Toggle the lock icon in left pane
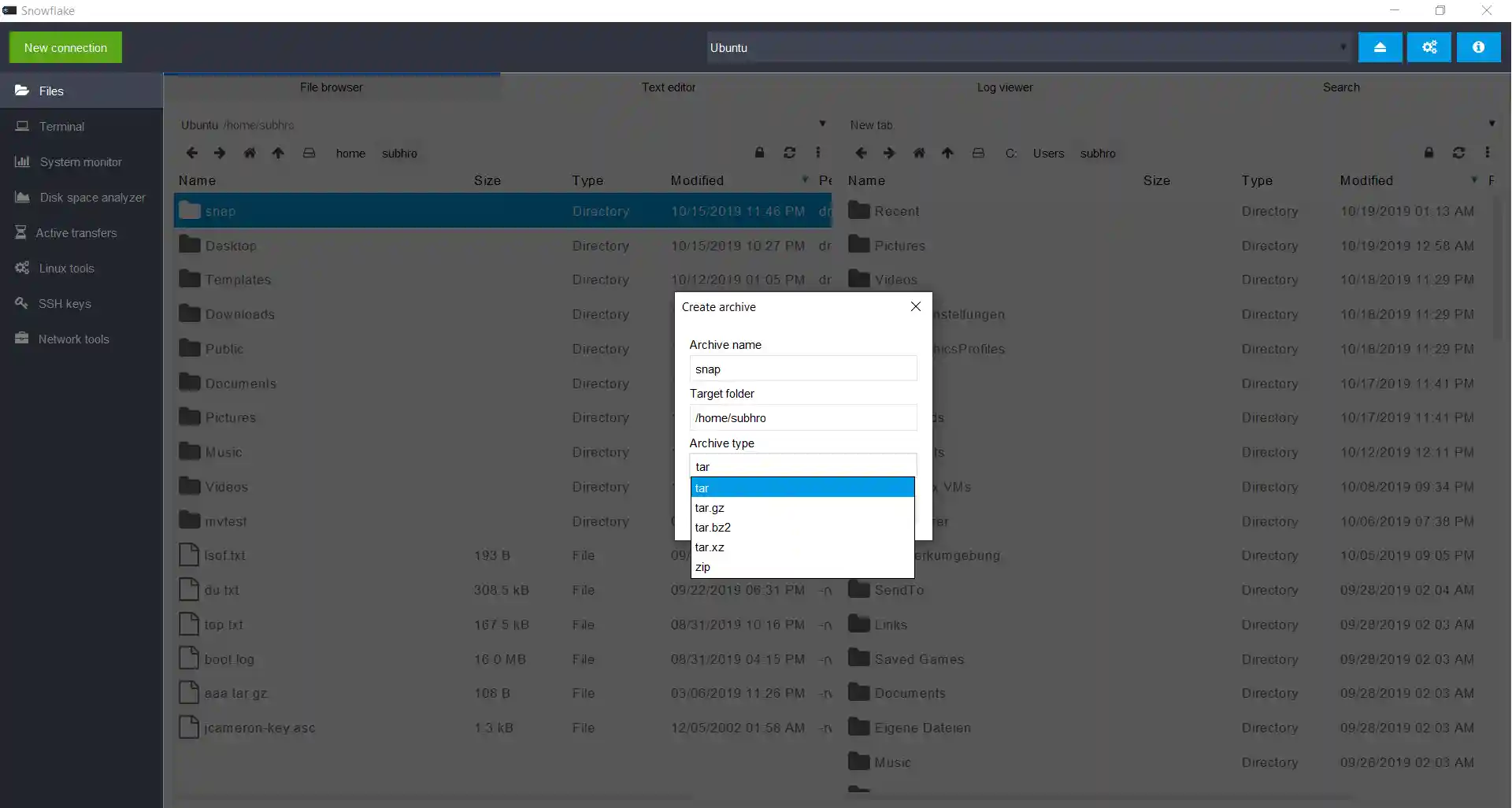The width and height of the screenshot is (1512, 808). point(759,153)
